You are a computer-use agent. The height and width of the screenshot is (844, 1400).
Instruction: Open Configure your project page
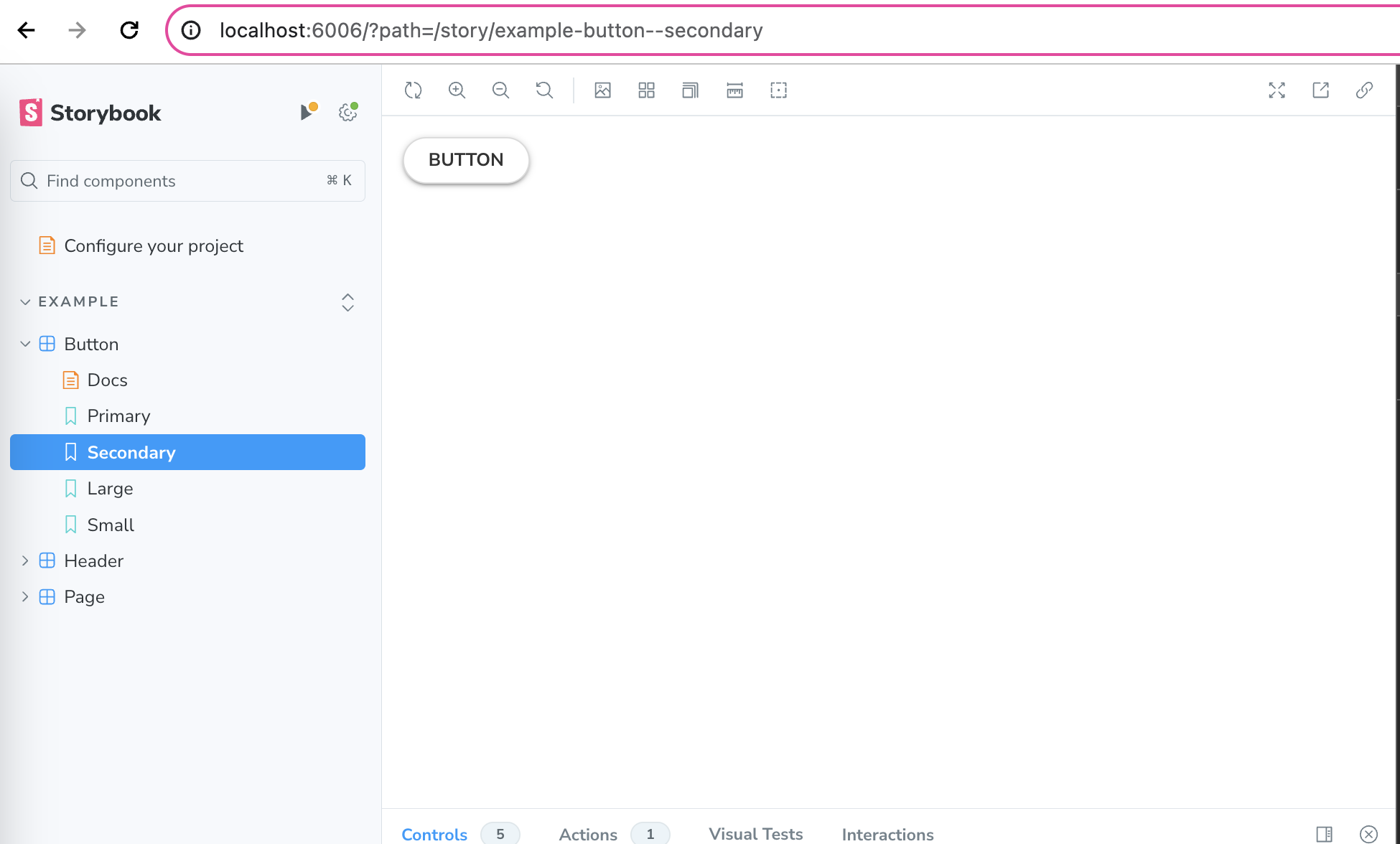pyautogui.click(x=153, y=246)
